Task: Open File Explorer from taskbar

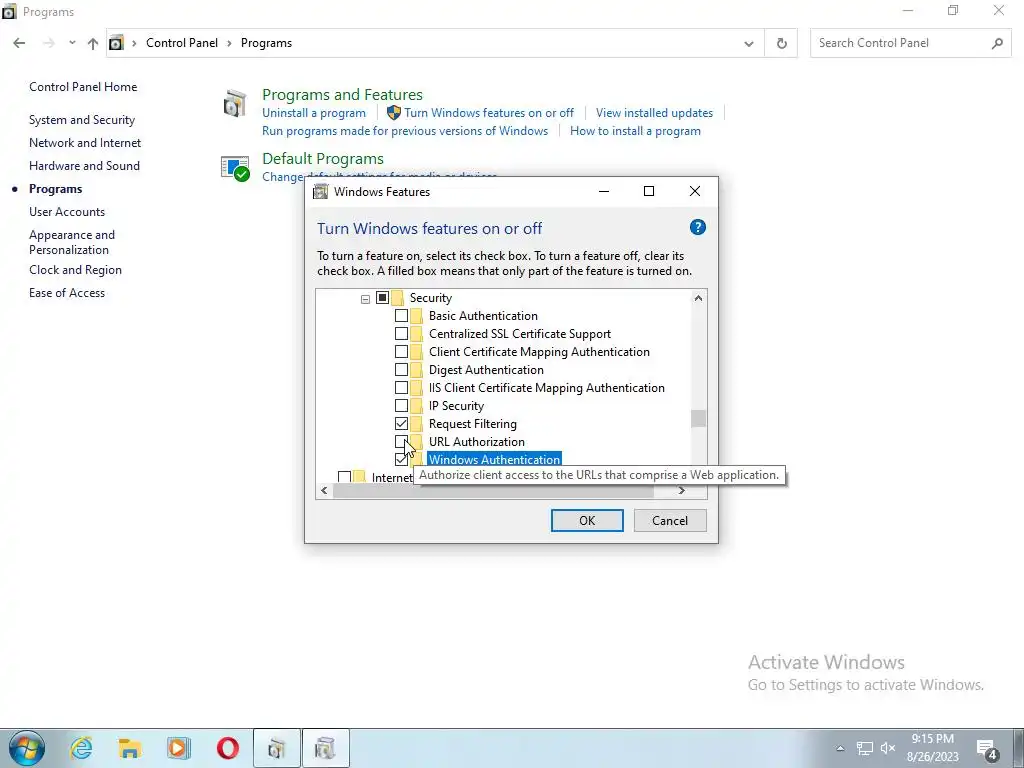Action: (x=129, y=748)
